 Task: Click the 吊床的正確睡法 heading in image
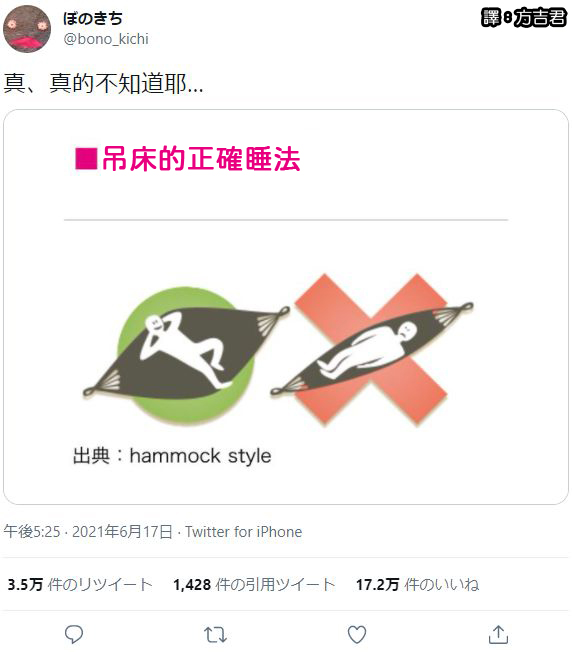[x=201, y=159]
